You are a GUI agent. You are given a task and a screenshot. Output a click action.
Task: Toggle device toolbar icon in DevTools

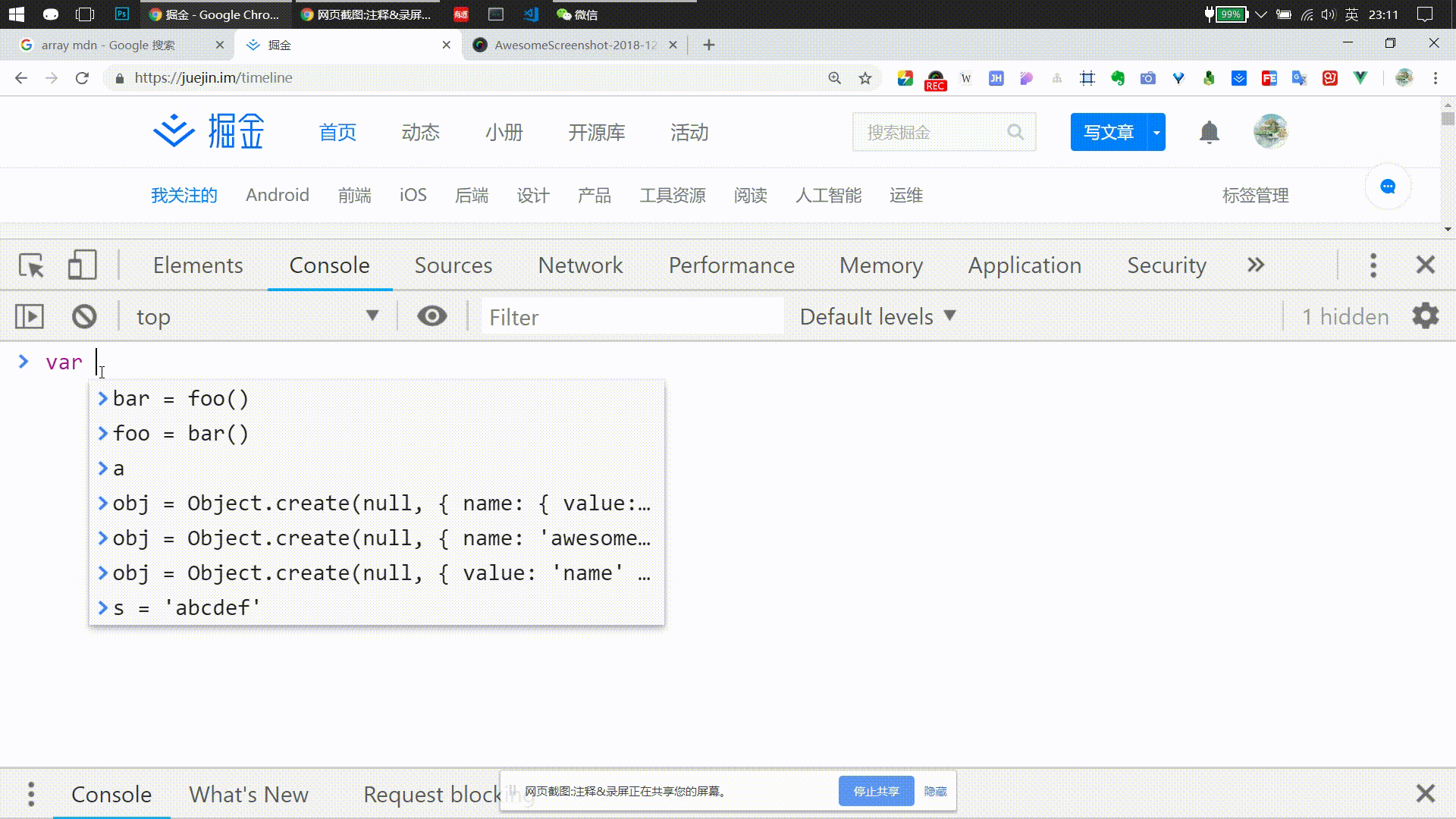click(x=82, y=265)
